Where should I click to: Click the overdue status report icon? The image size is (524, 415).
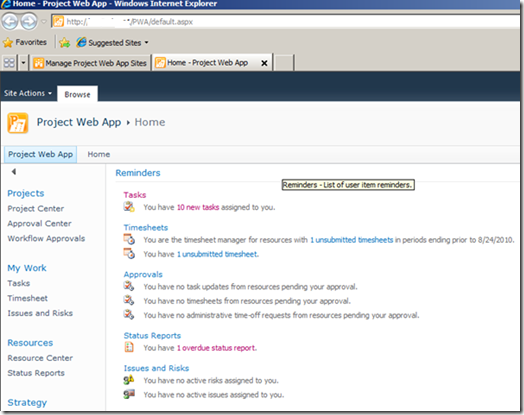click(x=129, y=348)
